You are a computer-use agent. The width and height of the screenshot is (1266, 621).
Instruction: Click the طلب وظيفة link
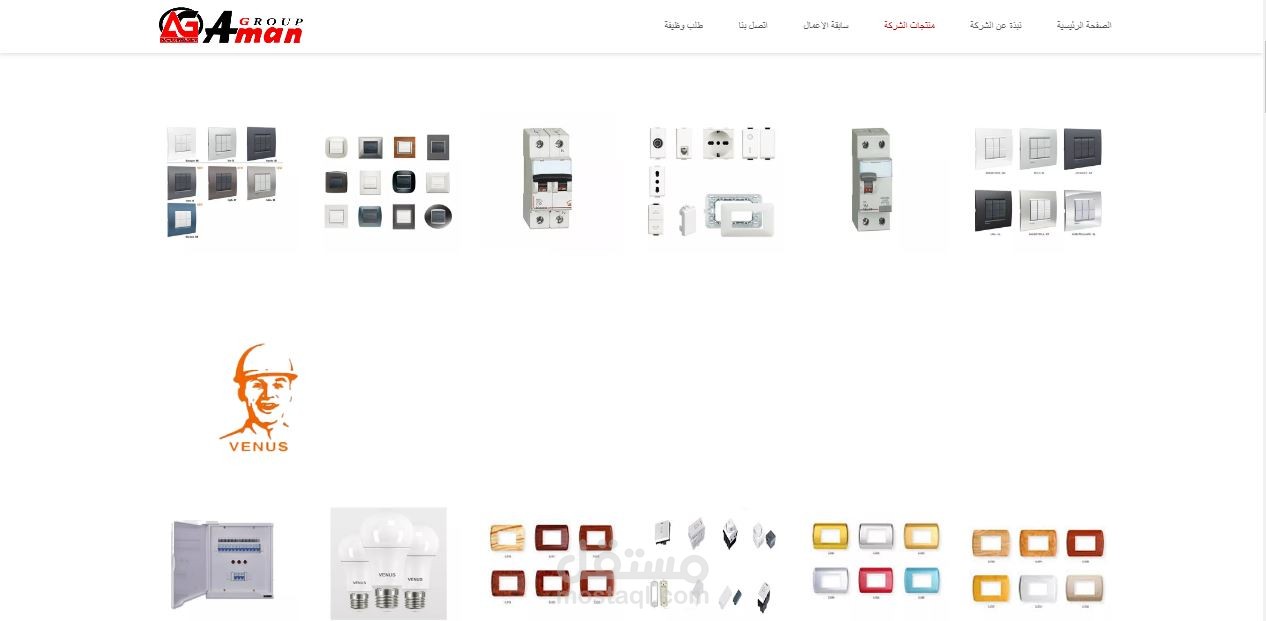point(684,25)
